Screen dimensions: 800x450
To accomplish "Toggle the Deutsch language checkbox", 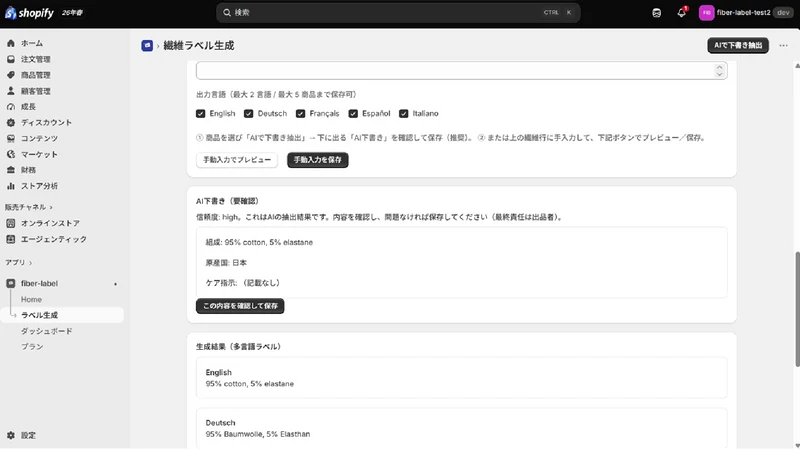I will pos(248,113).
